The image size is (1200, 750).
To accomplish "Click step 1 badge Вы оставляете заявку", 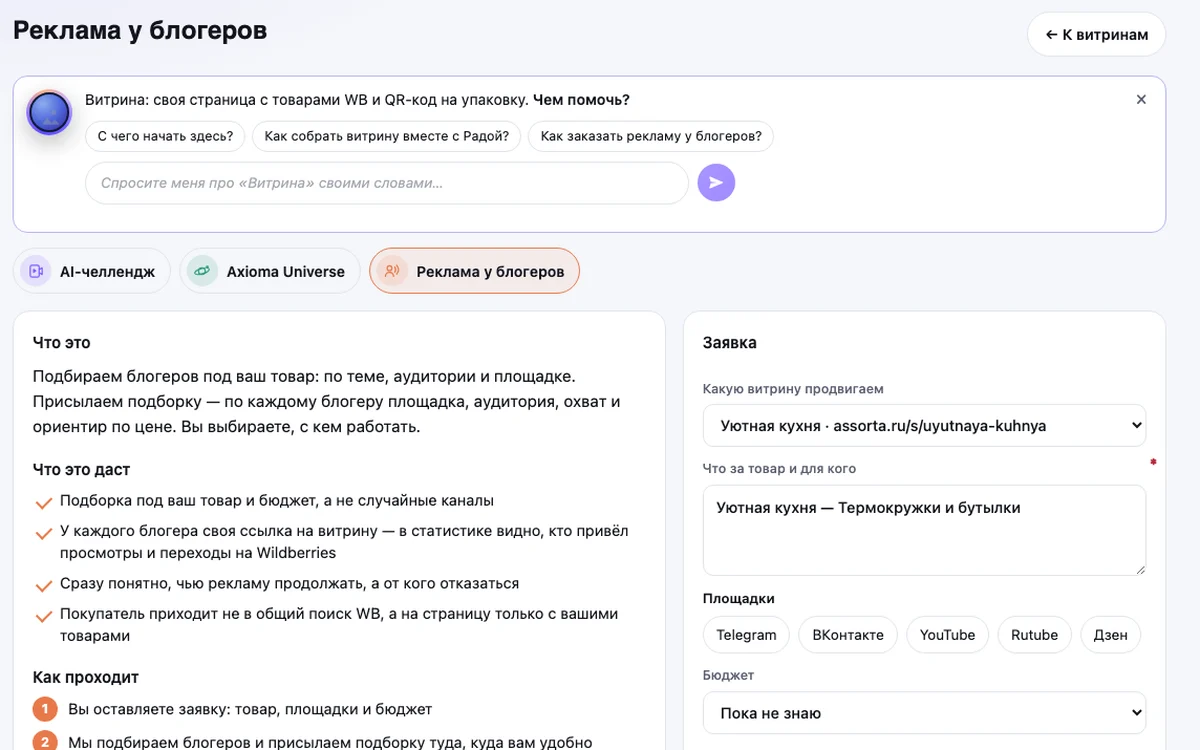I will tap(45, 709).
